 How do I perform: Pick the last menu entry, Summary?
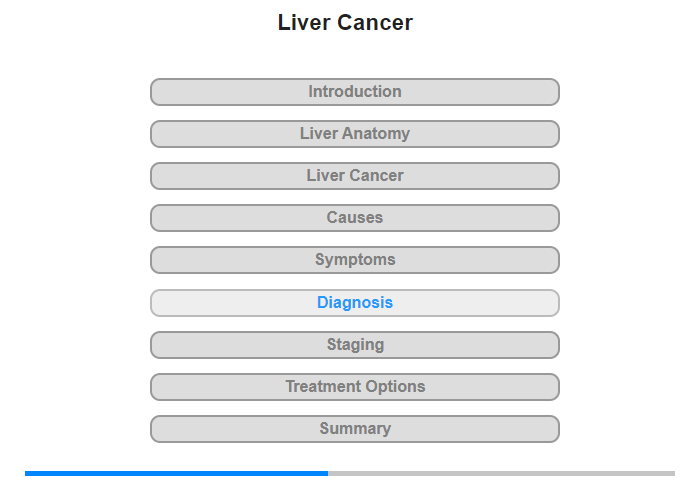[x=355, y=429]
